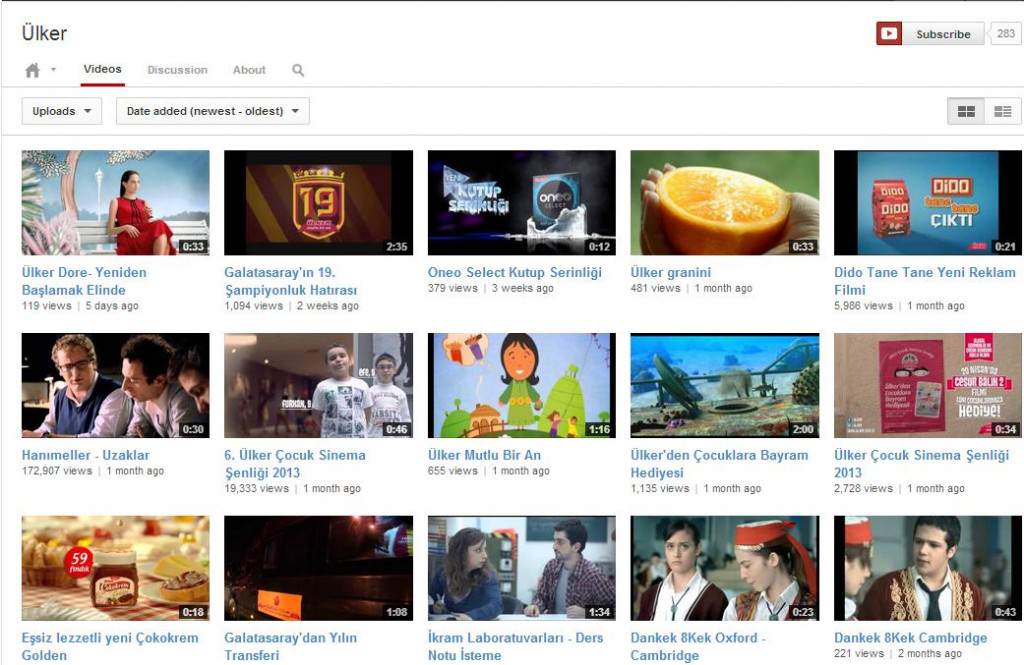Open the Date added sort dropdown
The height and width of the screenshot is (665, 1024).
tap(212, 111)
